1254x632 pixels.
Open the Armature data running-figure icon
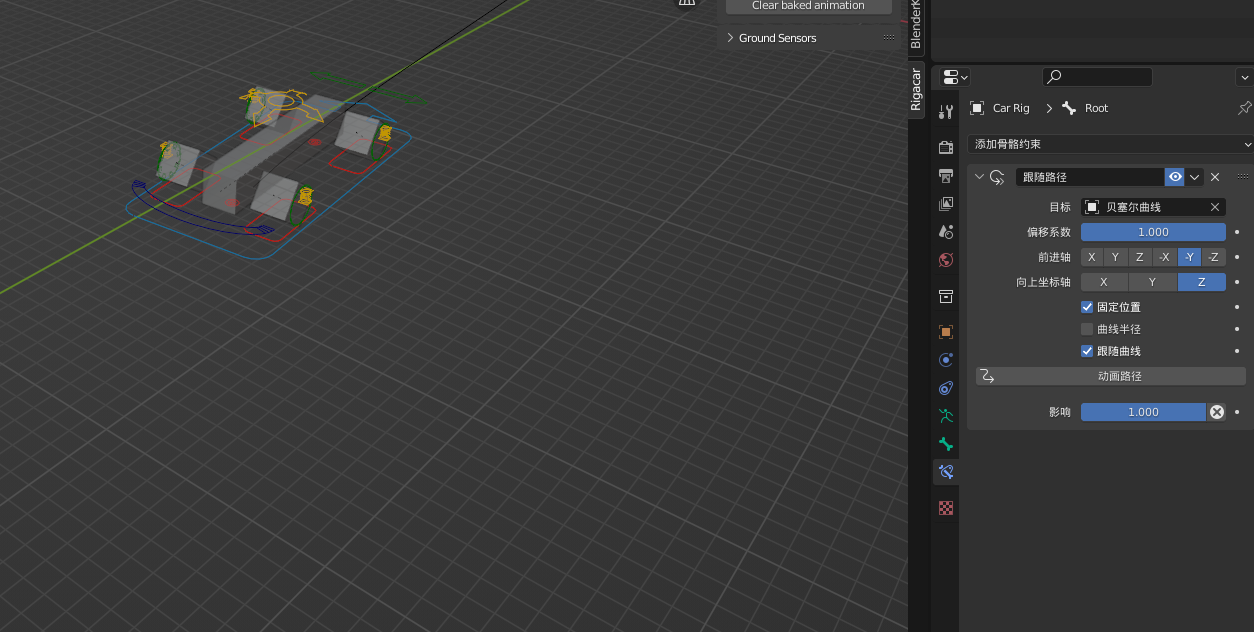[x=945, y=416]
